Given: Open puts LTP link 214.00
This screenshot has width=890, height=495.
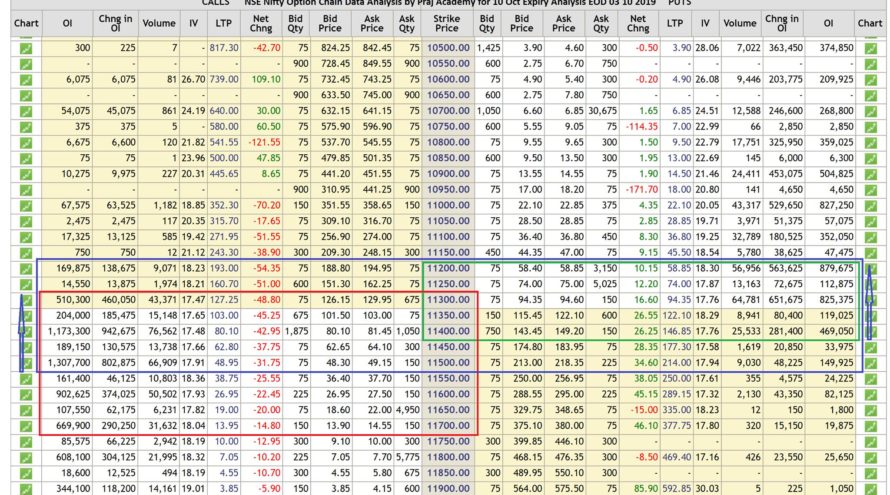Looking at the screenshot, I should [x=677, y=363].
